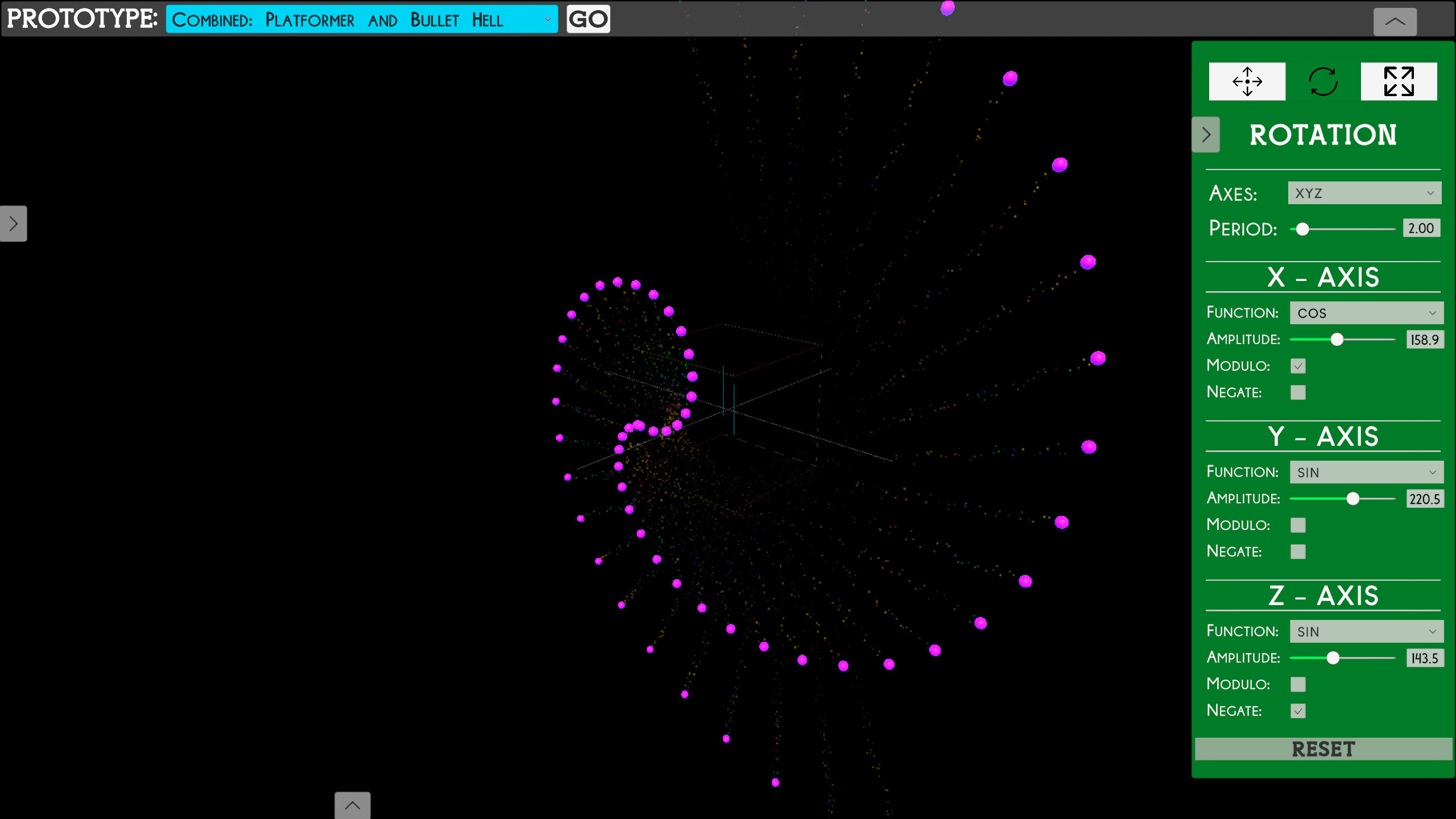
Task: Open the Axes XYZ dropdown
Action: [1364, 193]
